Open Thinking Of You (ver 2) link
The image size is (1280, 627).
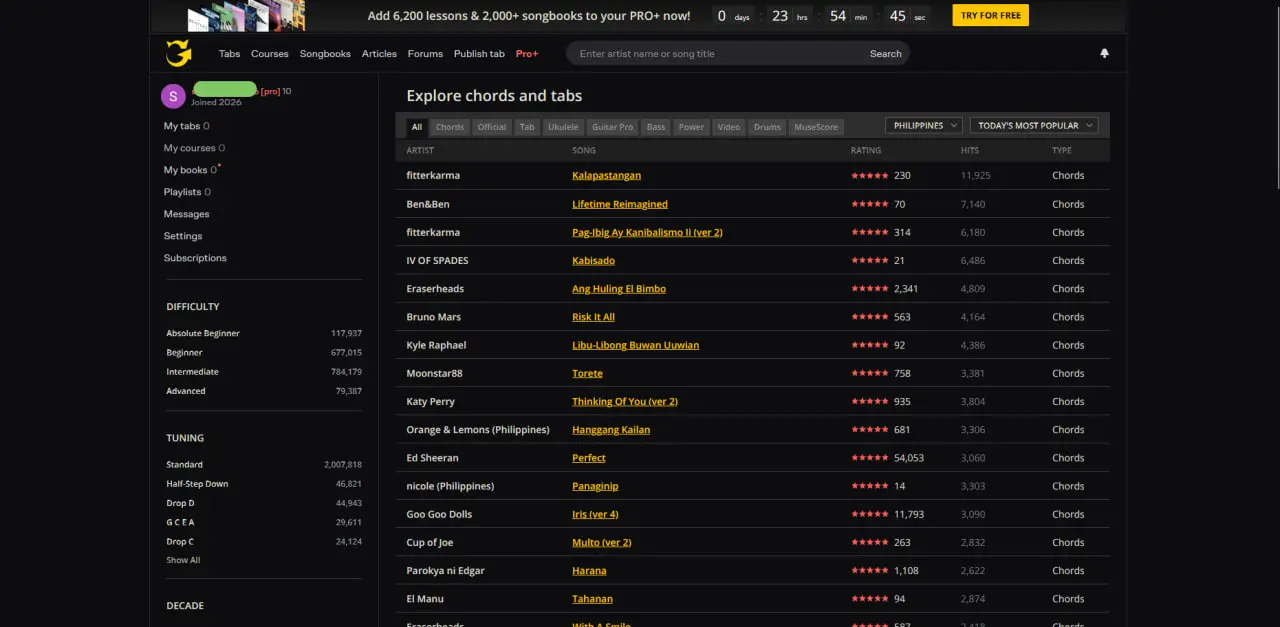625,402
